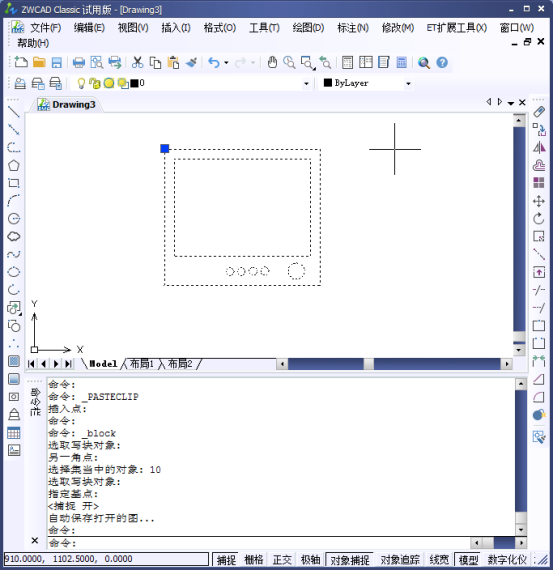The height and width of the screenshot is (571, 554).
Task: Open the Table tool in left toolbar
Action: [x=14, y=433]
